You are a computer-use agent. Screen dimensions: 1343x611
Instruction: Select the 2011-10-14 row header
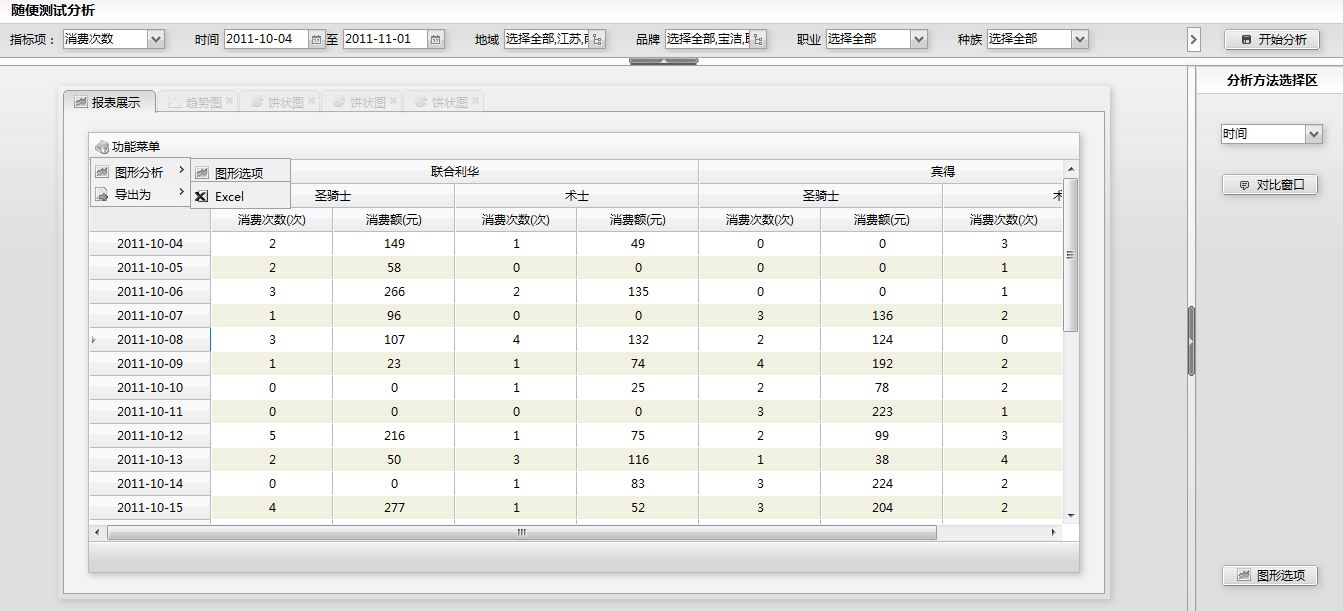pos(150,483)
